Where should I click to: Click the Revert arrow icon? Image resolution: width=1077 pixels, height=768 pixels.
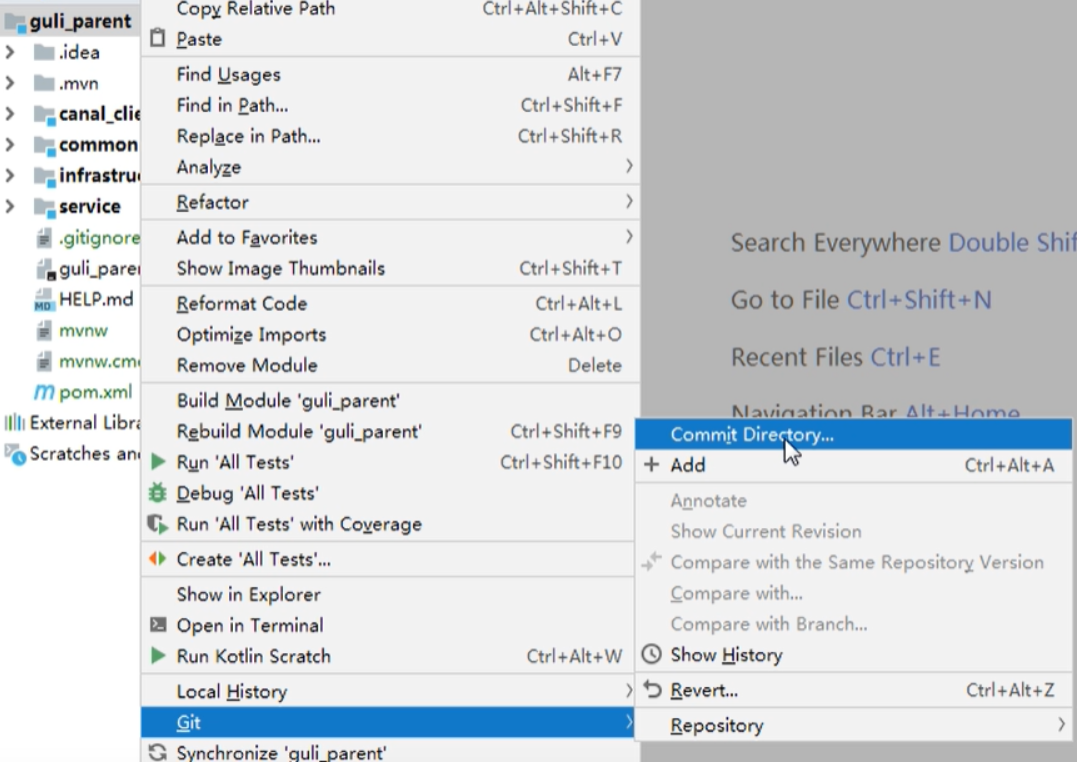tap(651, 690)
